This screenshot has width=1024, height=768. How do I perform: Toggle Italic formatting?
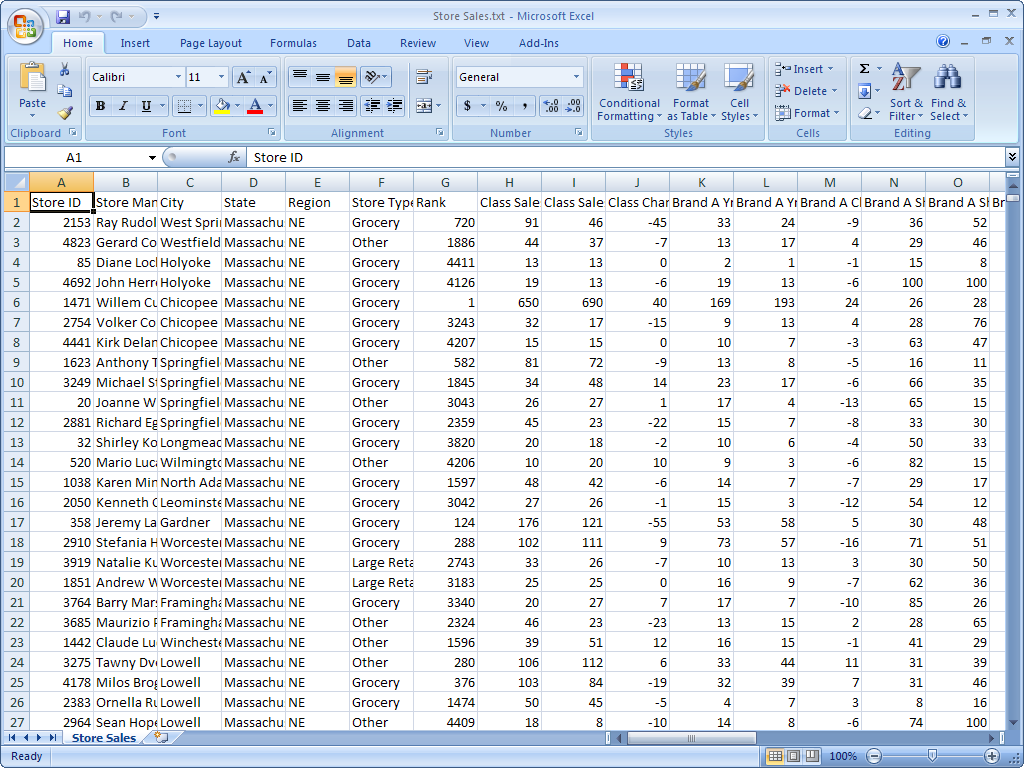122,106
